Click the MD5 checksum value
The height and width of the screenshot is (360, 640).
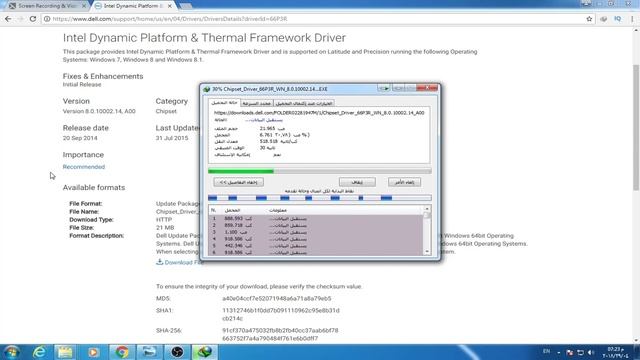tap(276, 299)
